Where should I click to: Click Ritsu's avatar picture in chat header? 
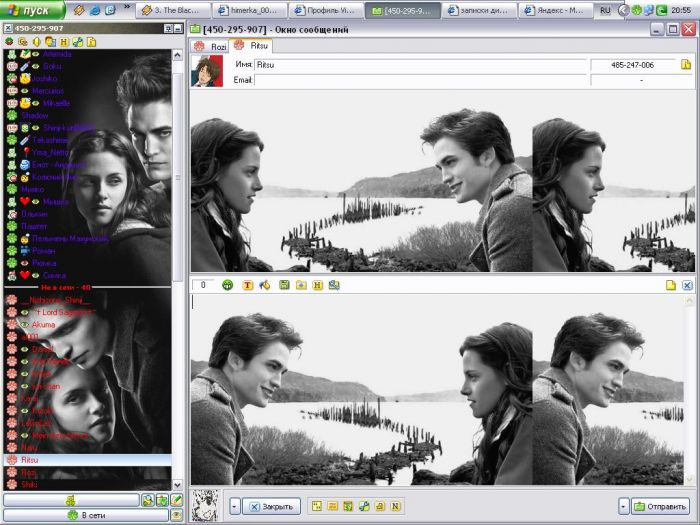point(207,71)
